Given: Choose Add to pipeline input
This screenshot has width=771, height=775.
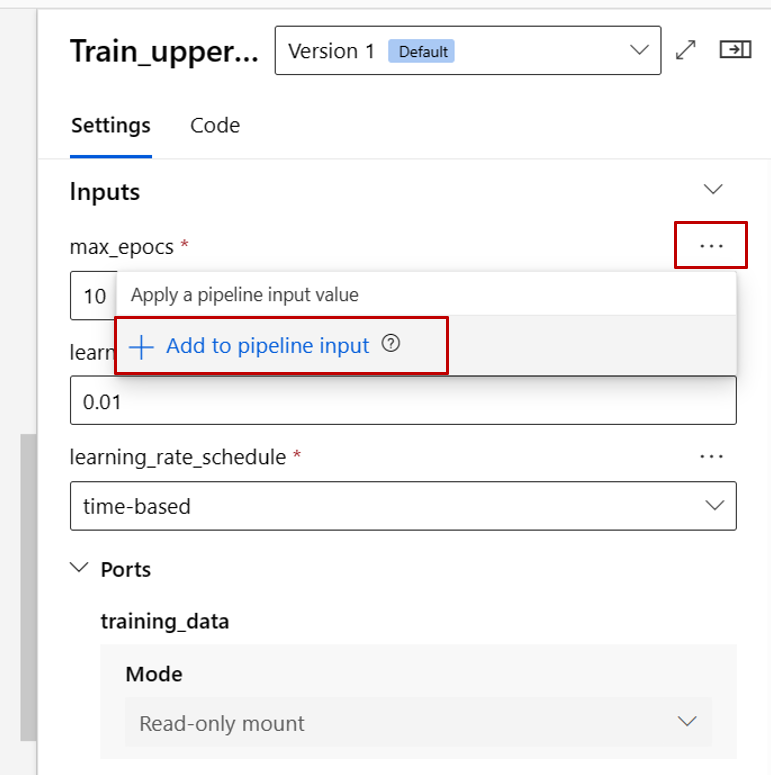Looking at the screenshot, I should 267,345.
